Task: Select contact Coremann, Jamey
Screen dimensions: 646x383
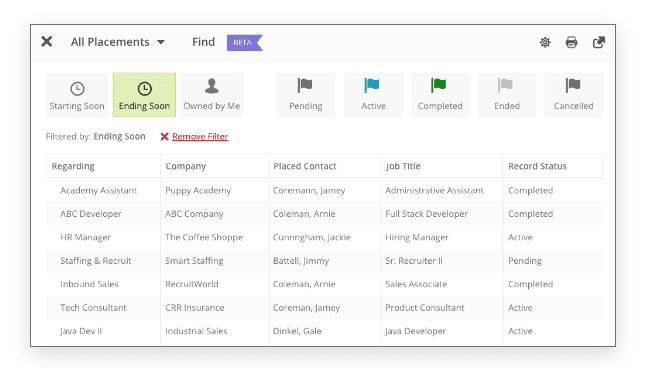Action: point(309,190)
